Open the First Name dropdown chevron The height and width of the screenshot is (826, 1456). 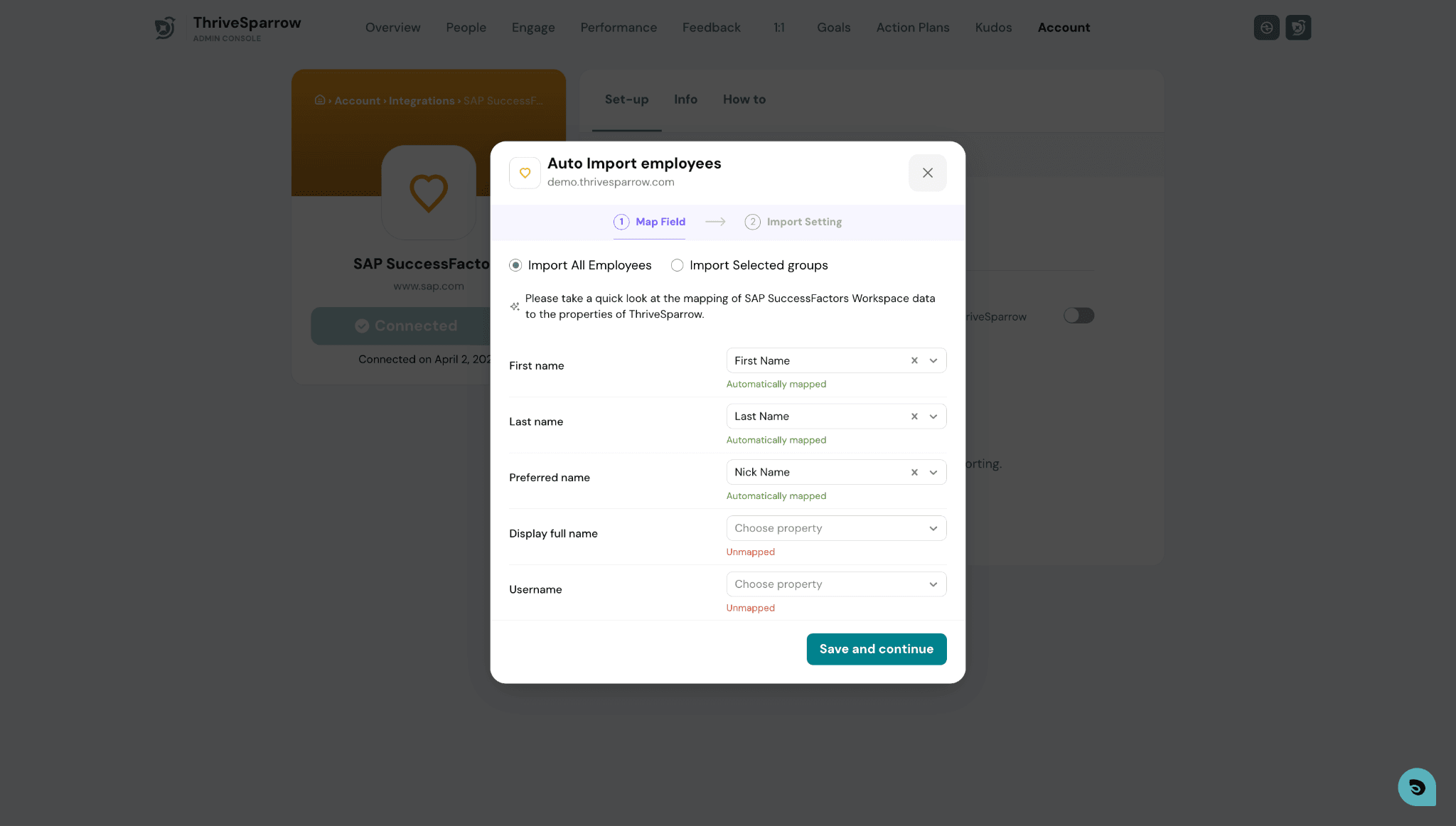coord(933,360)
